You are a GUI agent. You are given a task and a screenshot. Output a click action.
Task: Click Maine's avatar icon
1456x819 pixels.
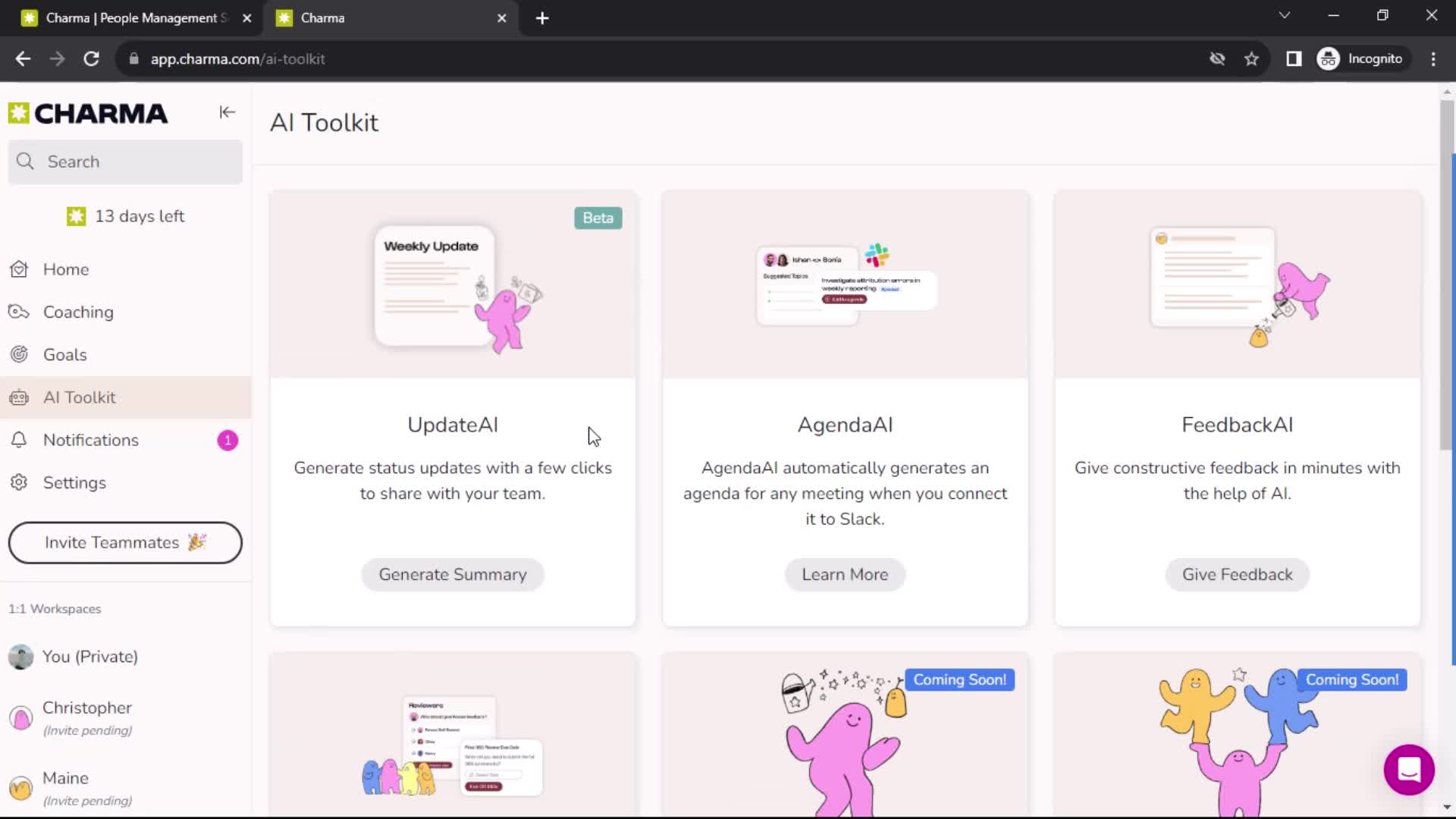[x=21, y=788]
